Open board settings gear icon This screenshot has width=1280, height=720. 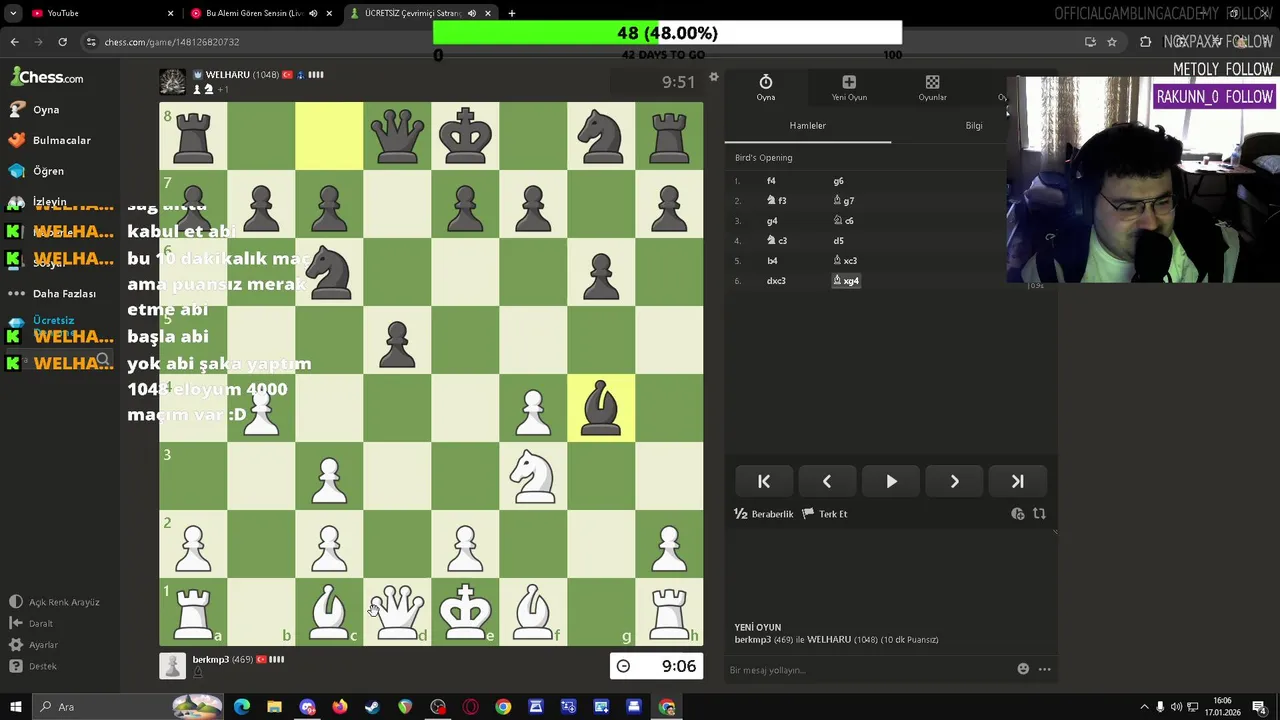[x=713, y=77]
